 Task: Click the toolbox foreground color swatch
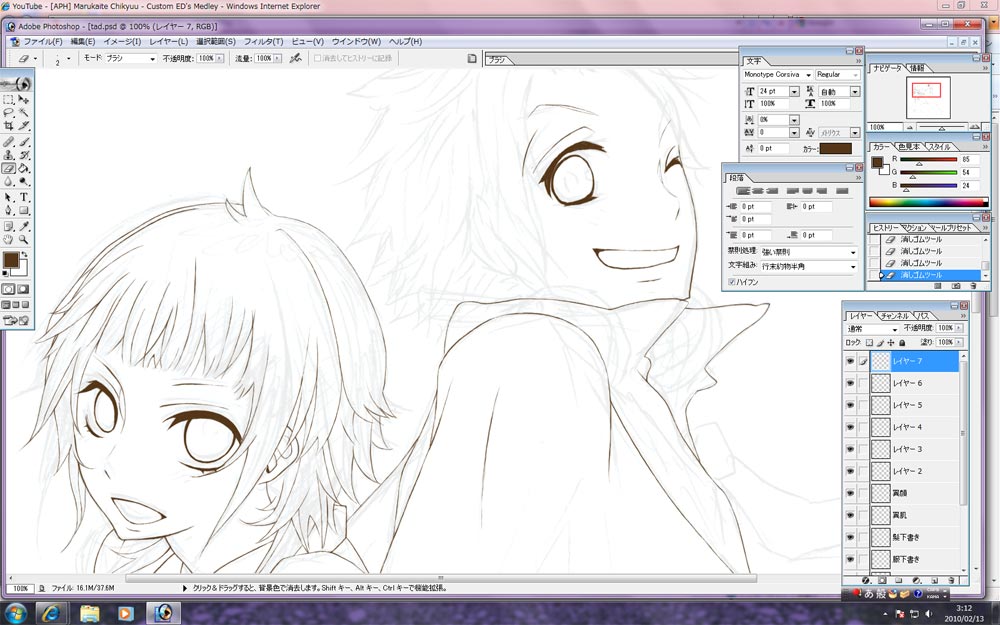[11, 260]
